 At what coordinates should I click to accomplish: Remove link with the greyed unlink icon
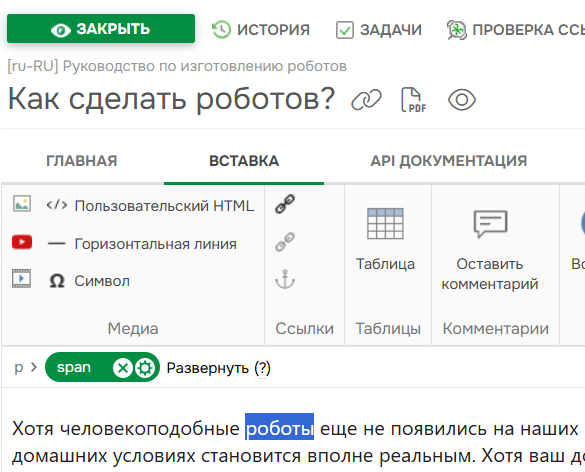[285, 242]
